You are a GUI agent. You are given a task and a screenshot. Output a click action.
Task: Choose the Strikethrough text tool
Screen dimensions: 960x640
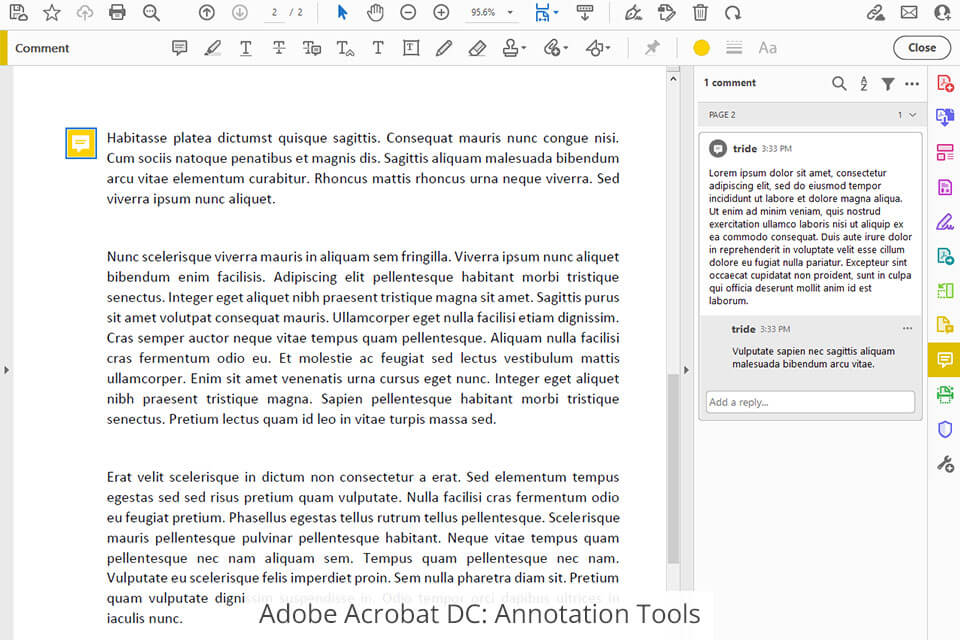279,48
